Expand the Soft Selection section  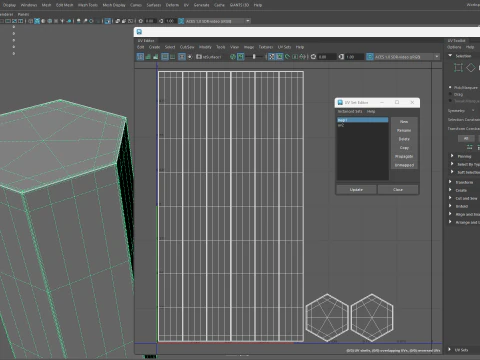pos(452,172)
